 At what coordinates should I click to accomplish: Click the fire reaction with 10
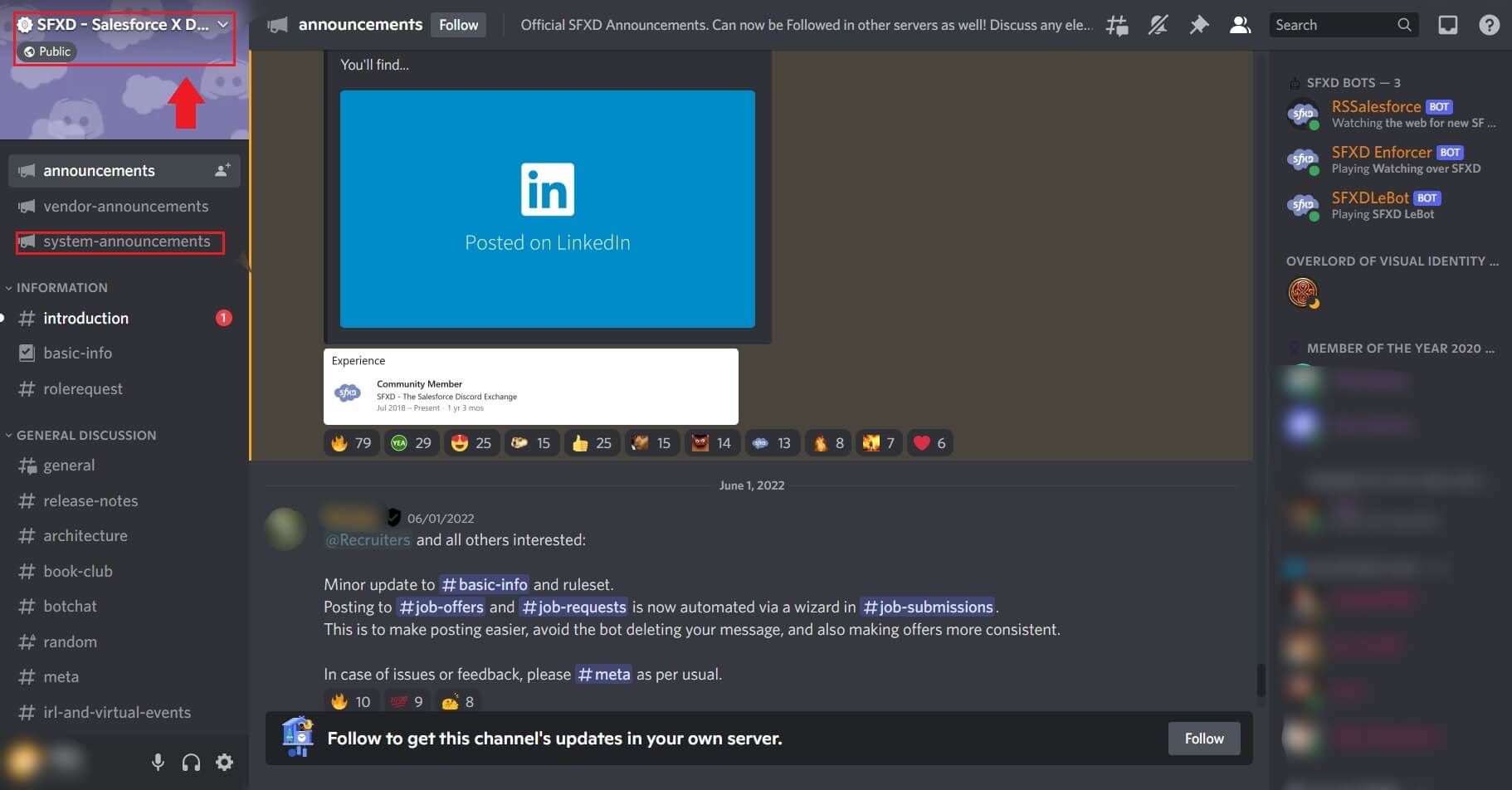351,701
